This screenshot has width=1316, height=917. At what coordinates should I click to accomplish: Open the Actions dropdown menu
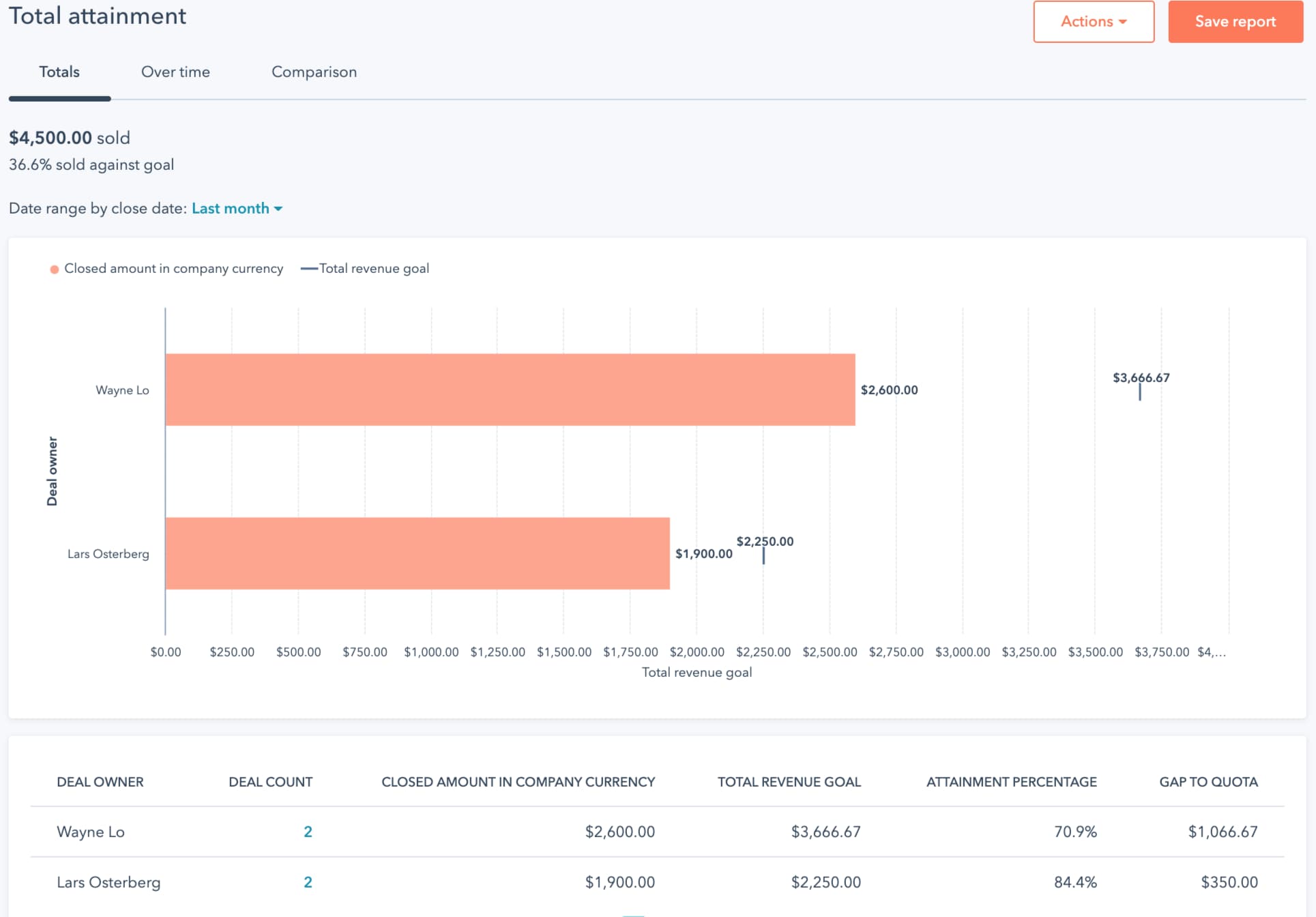coord(1093,22)
